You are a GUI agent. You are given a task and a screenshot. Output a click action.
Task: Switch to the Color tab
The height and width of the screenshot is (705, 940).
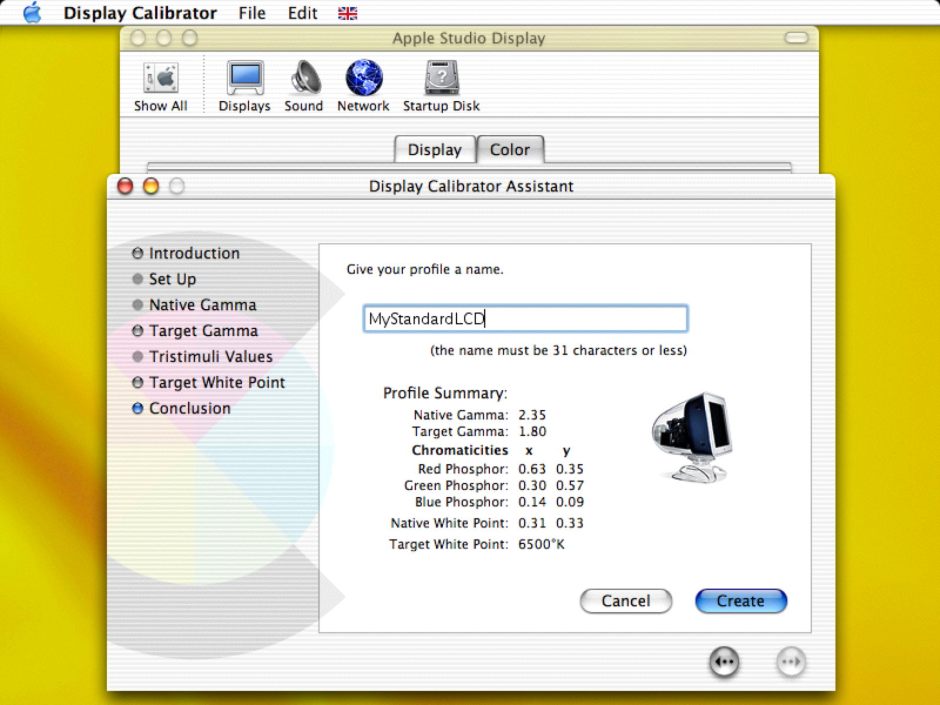[510, 149]
